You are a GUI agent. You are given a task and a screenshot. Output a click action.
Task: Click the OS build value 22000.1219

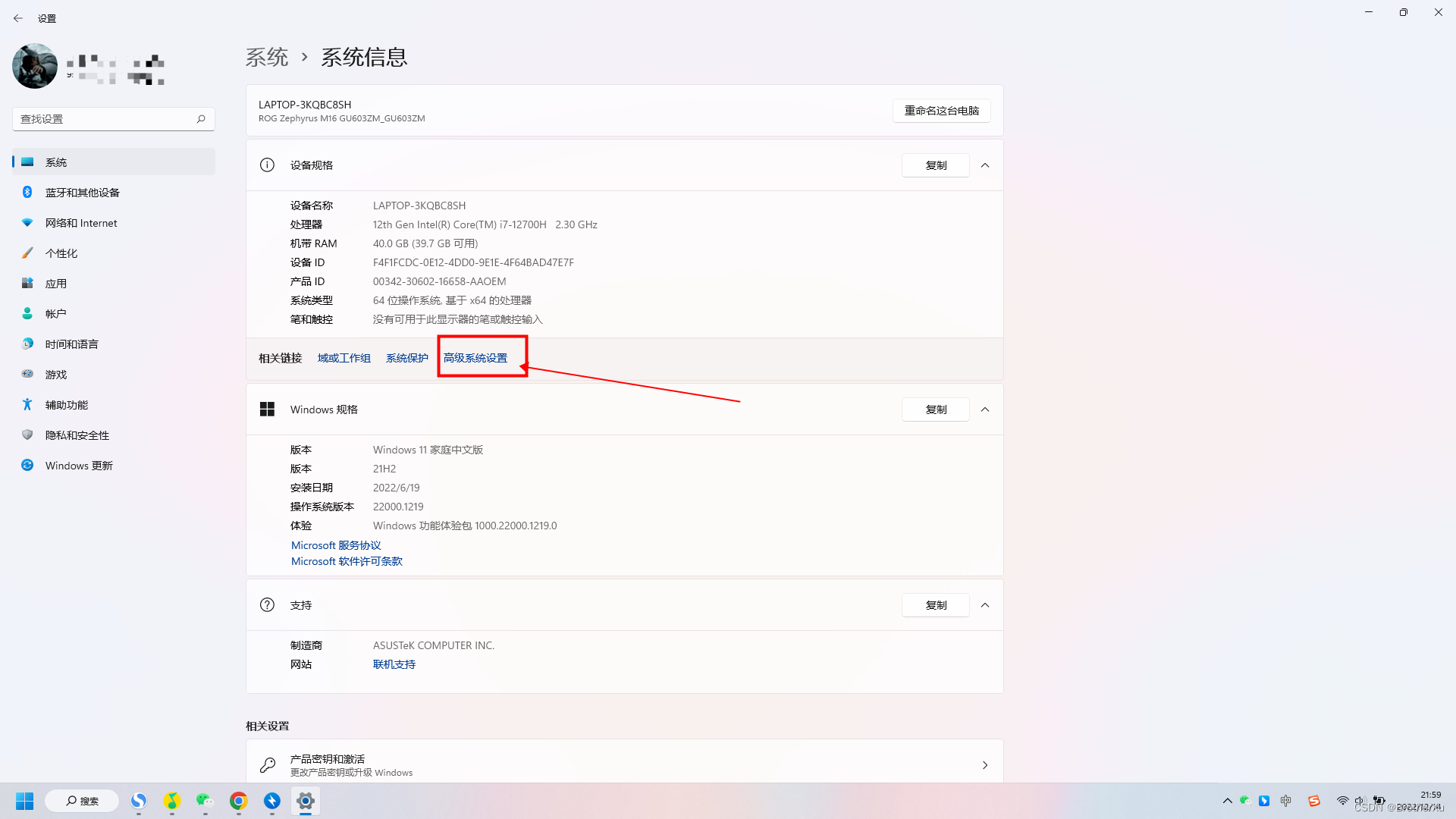[x=398, y=507]
